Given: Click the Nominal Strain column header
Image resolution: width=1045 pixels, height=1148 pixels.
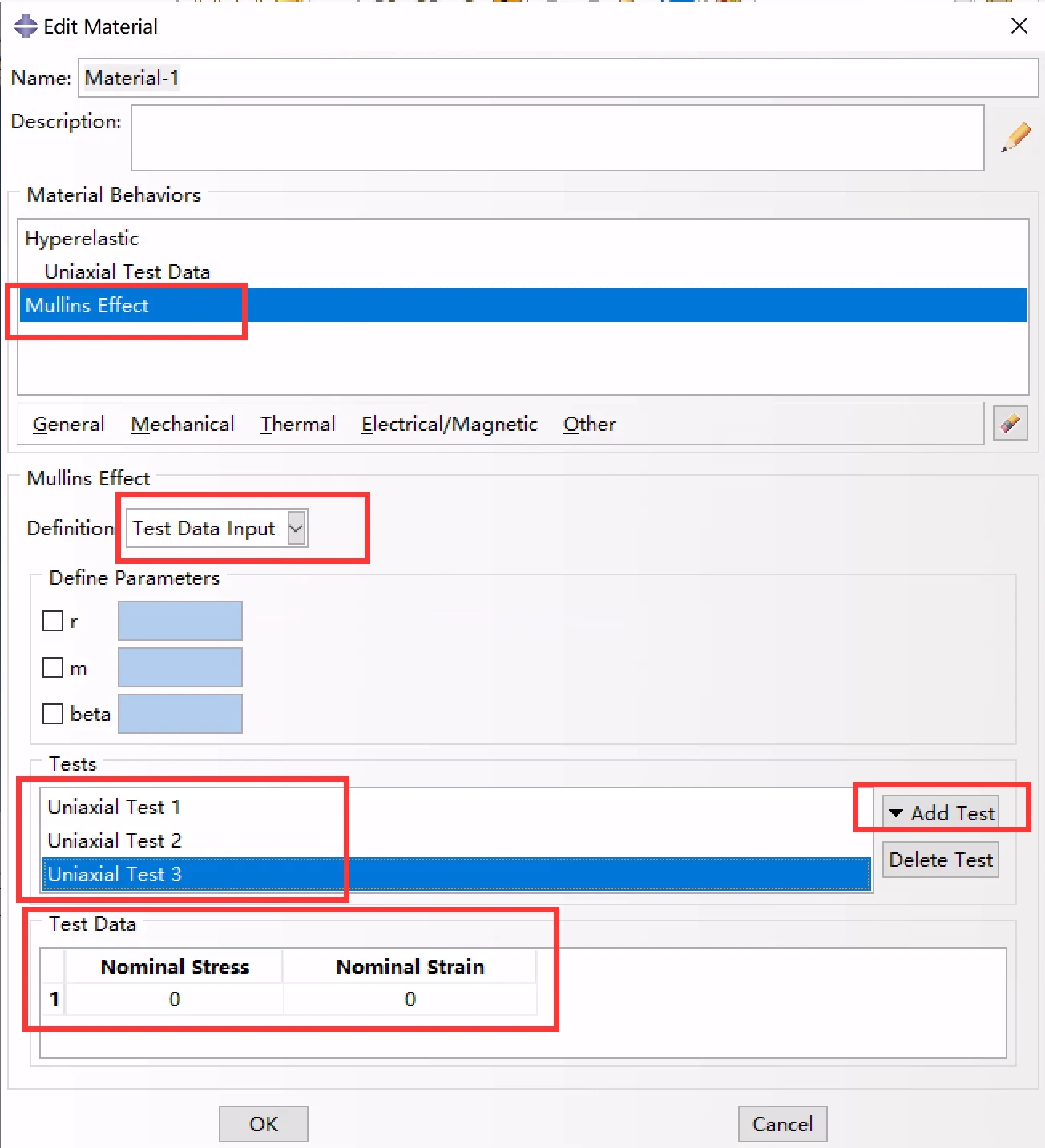Looking at the screenshot, I should coord(410,967).
